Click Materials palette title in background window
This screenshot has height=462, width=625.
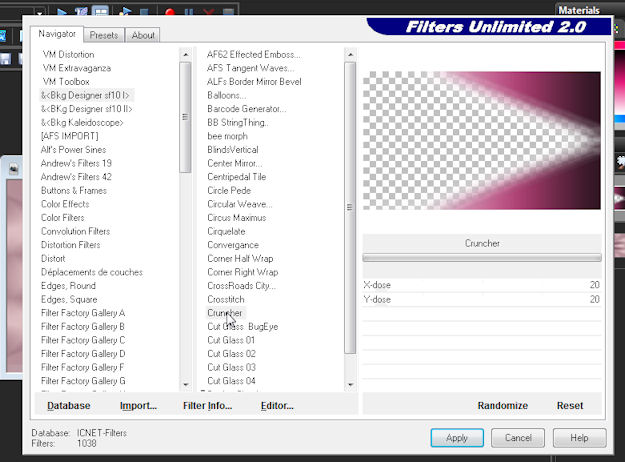(x=579, y=10)
